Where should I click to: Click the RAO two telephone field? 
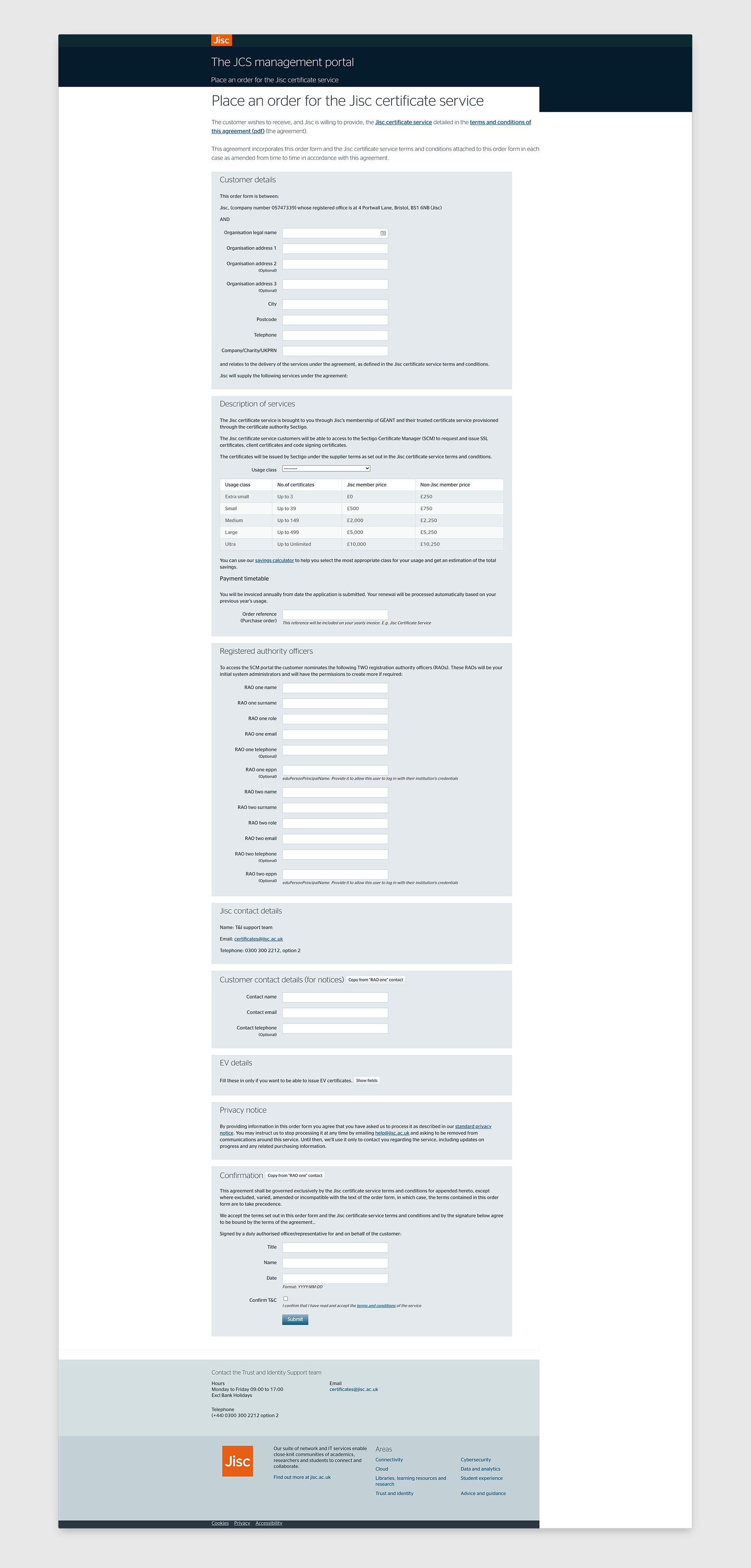pyautogui.click(x=335, y=854)
